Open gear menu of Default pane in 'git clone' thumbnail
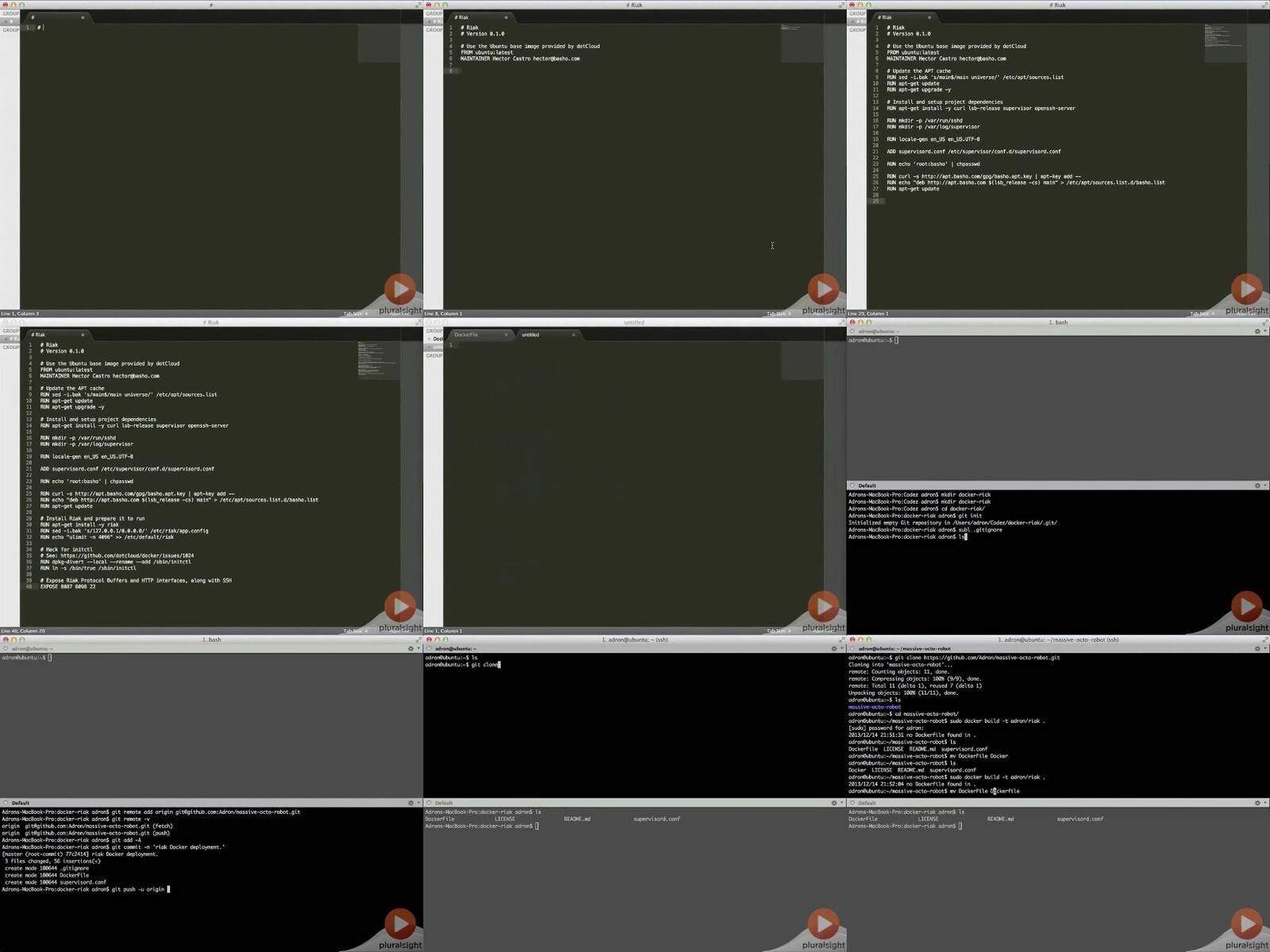This screenshot has height=952, width=1270. 833,803
